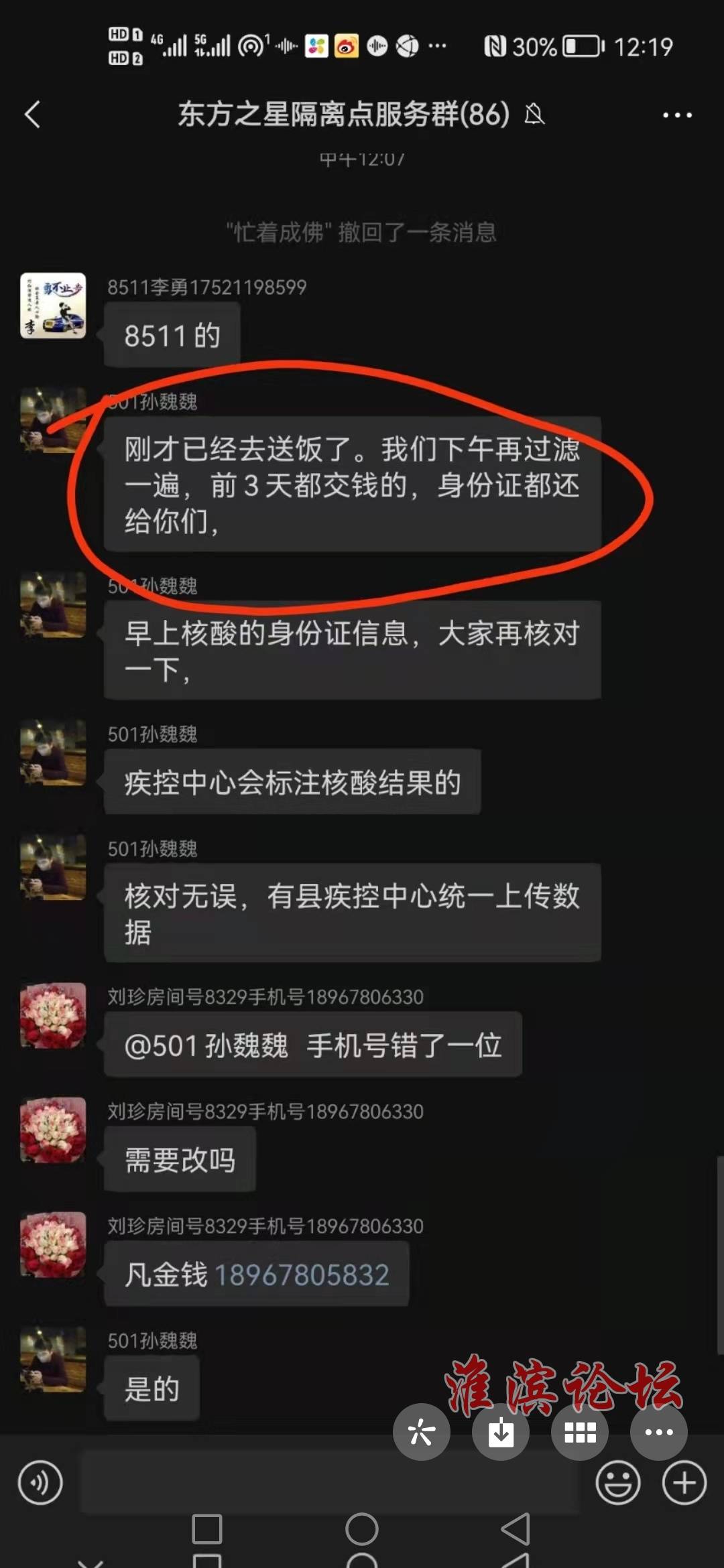
Task: Open the emoji sticker panel
Action: tap(617, 1483)
